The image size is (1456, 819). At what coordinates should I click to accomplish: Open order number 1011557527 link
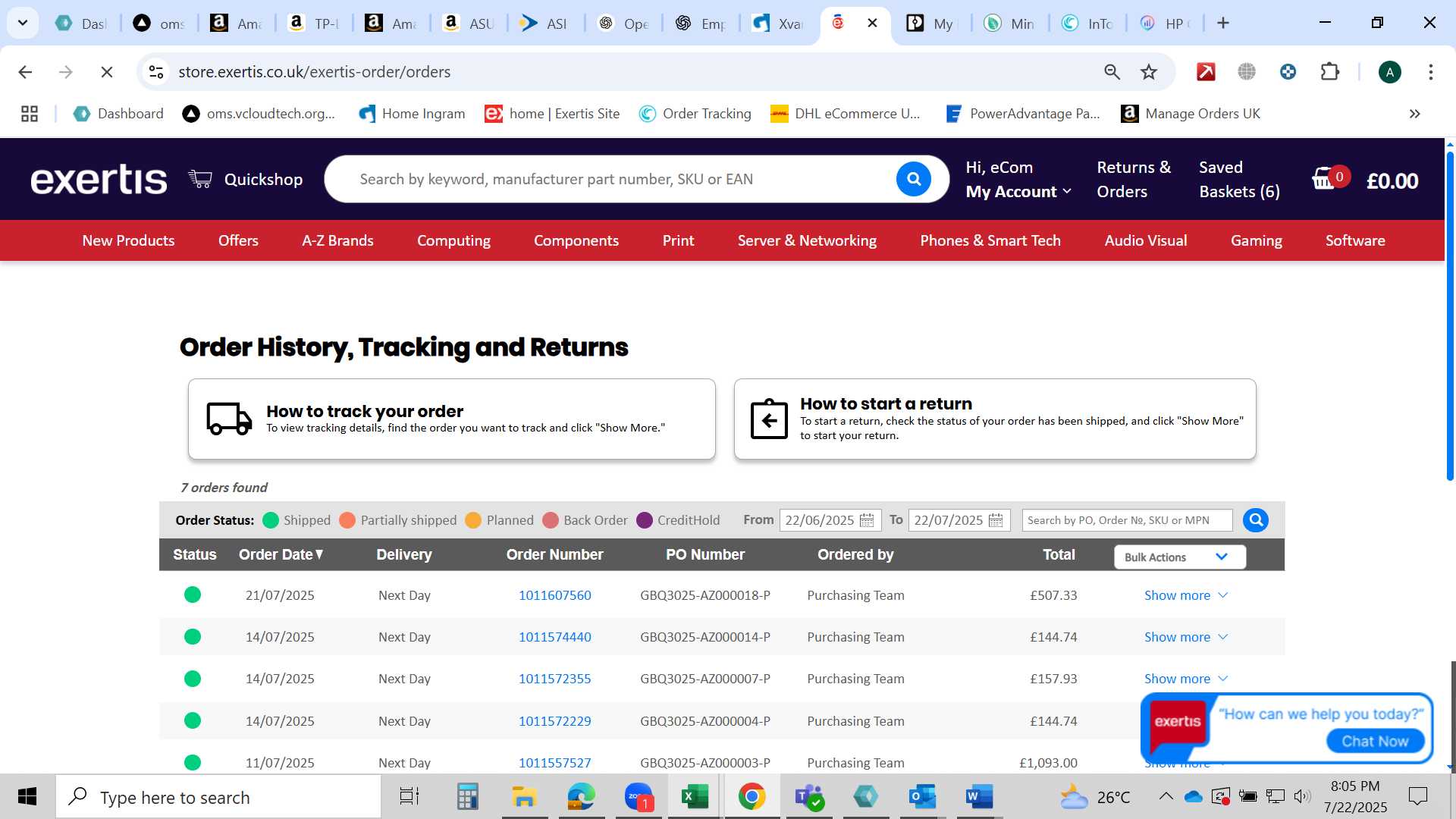tap(554, 763)
